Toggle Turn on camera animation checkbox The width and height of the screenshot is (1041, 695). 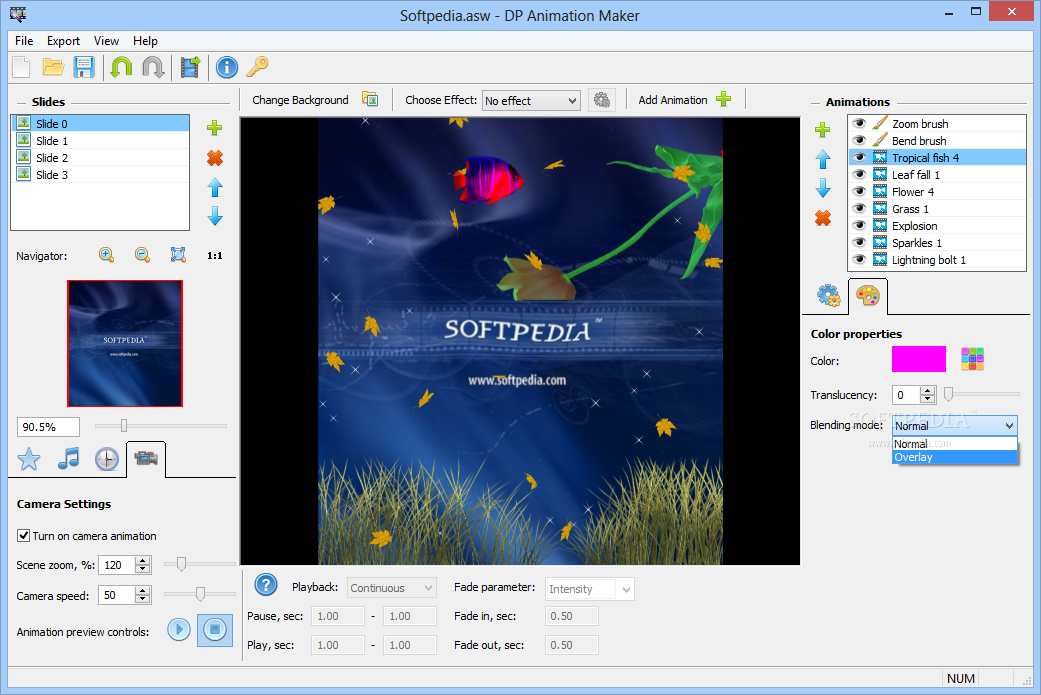[x=23, y=535]
